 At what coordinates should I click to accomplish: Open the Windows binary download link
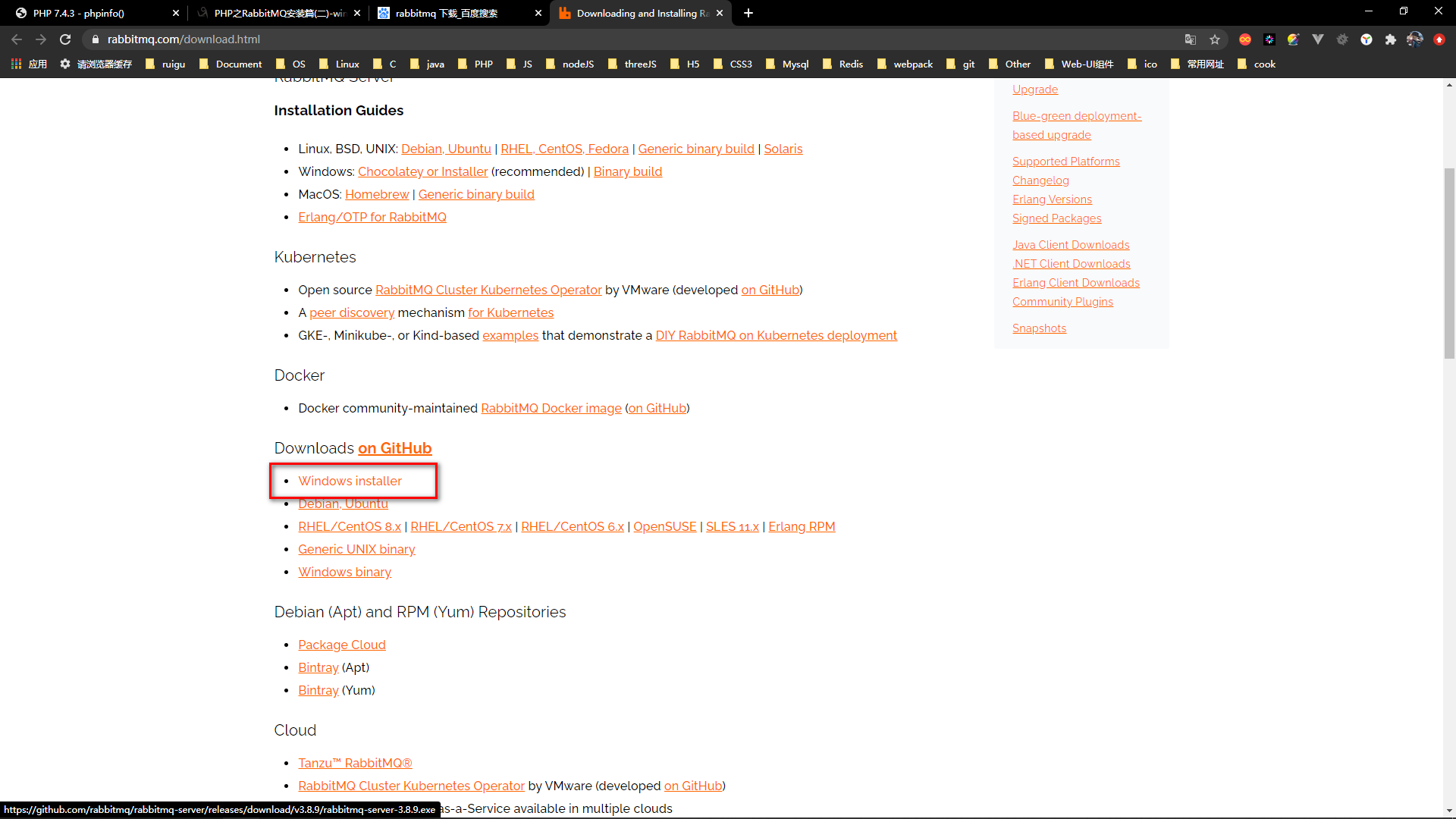point(344,572)
